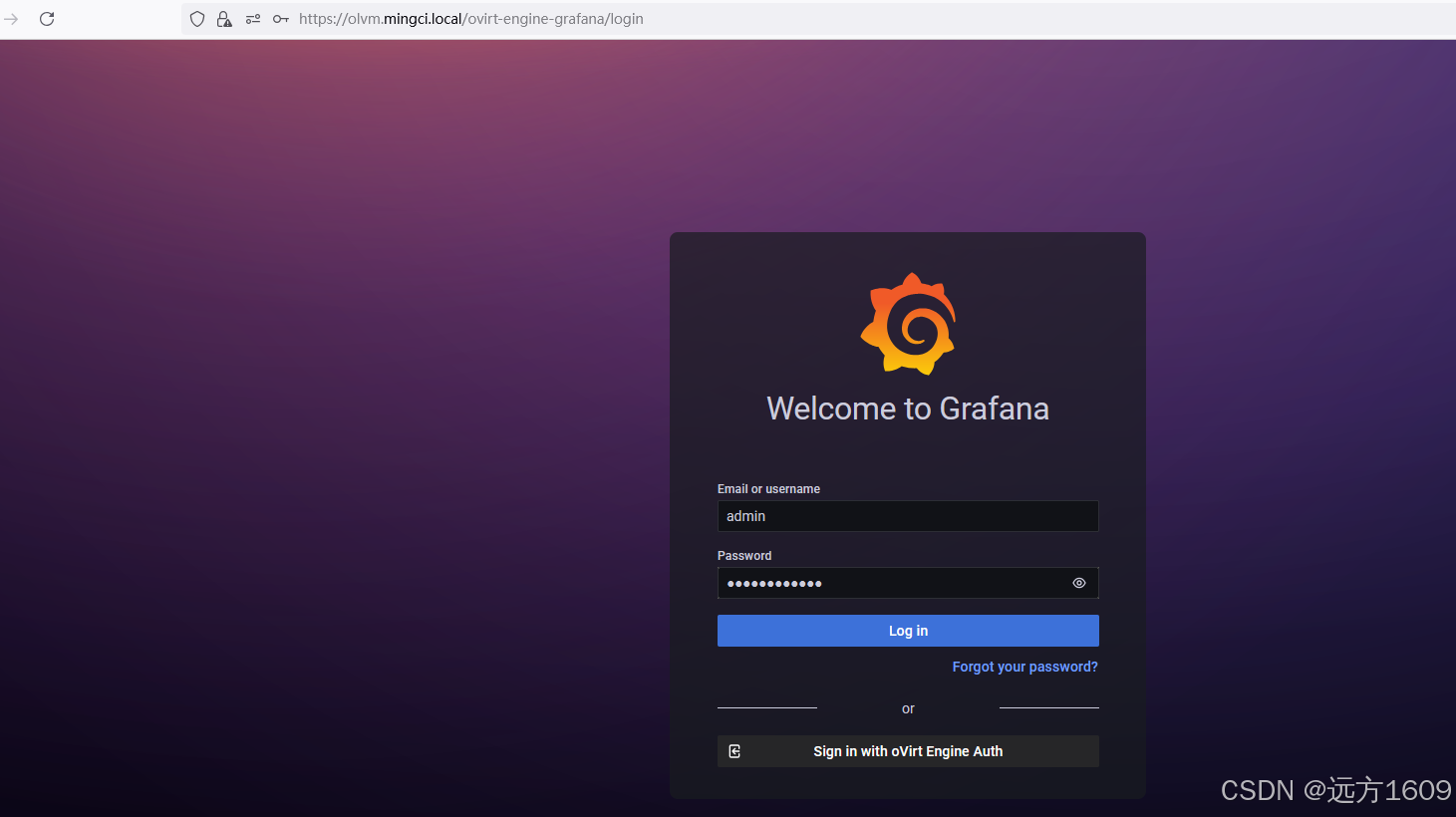
Task: Show password with the eye icon
Action: [x=1079, y=583]
